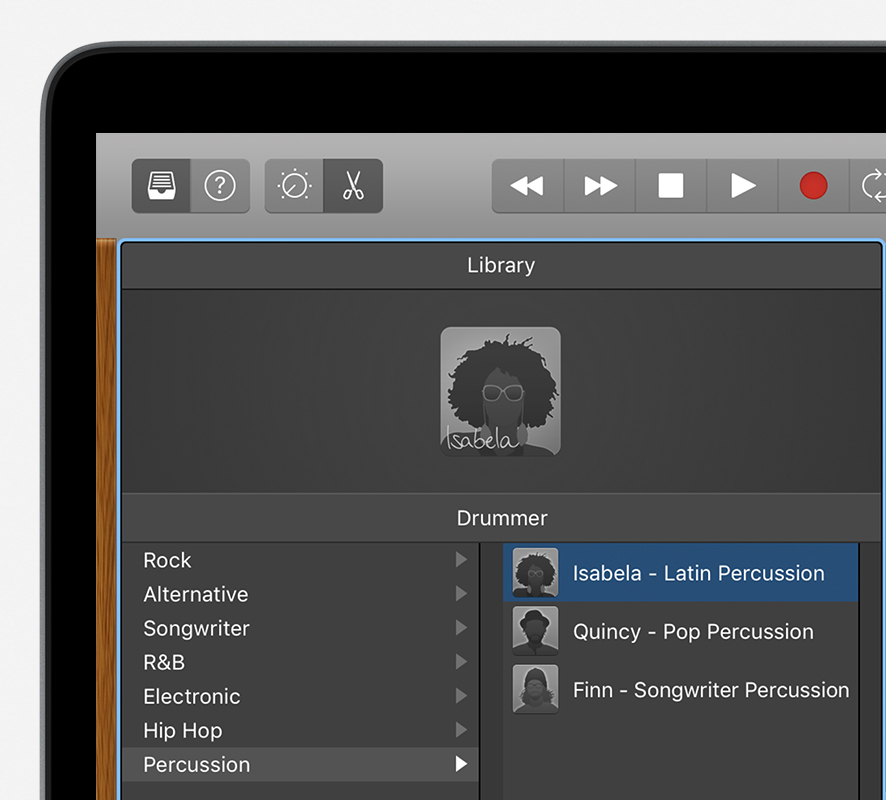886x800 pixels.
Task: Expand Rock using its disclosure arrow
Action: (x=461, y=560)
